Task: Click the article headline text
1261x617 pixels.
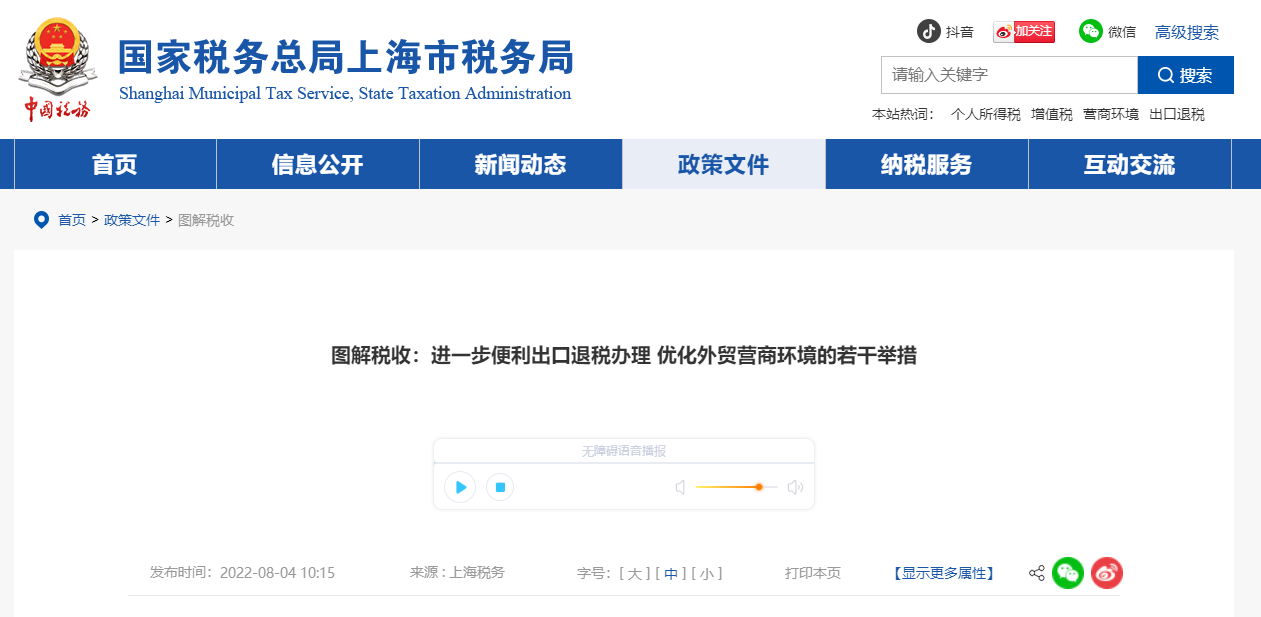Action: tap(624, 355)
